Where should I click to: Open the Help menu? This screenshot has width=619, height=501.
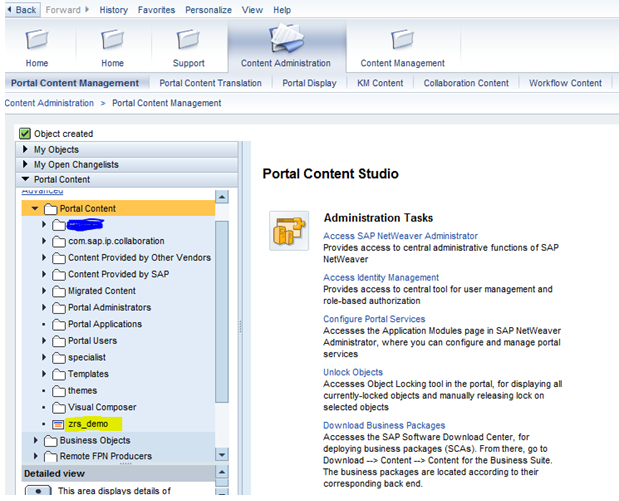(282, 10)
